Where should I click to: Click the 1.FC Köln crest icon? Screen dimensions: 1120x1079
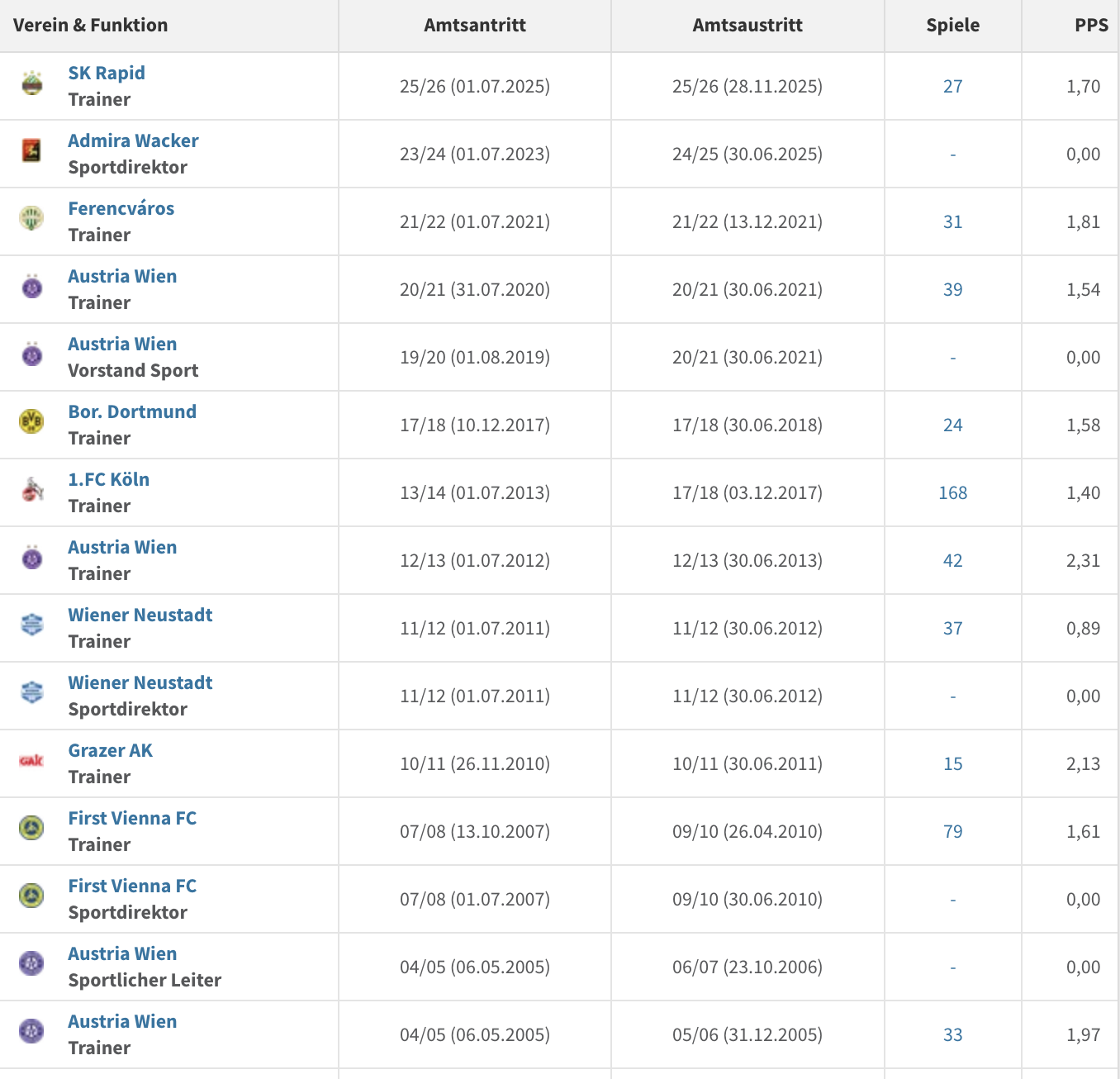point(32,489)
